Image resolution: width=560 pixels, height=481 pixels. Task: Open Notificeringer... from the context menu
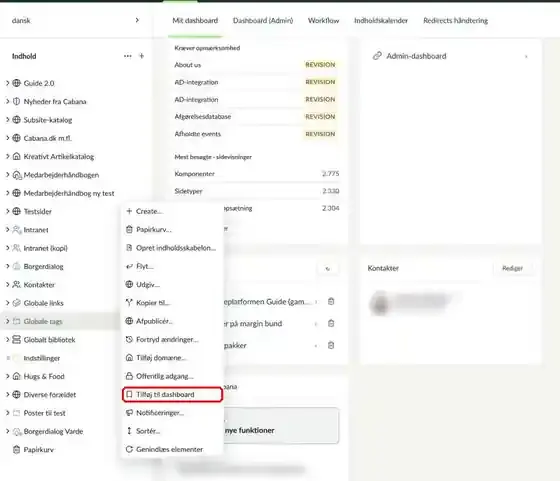pos(172,413)
